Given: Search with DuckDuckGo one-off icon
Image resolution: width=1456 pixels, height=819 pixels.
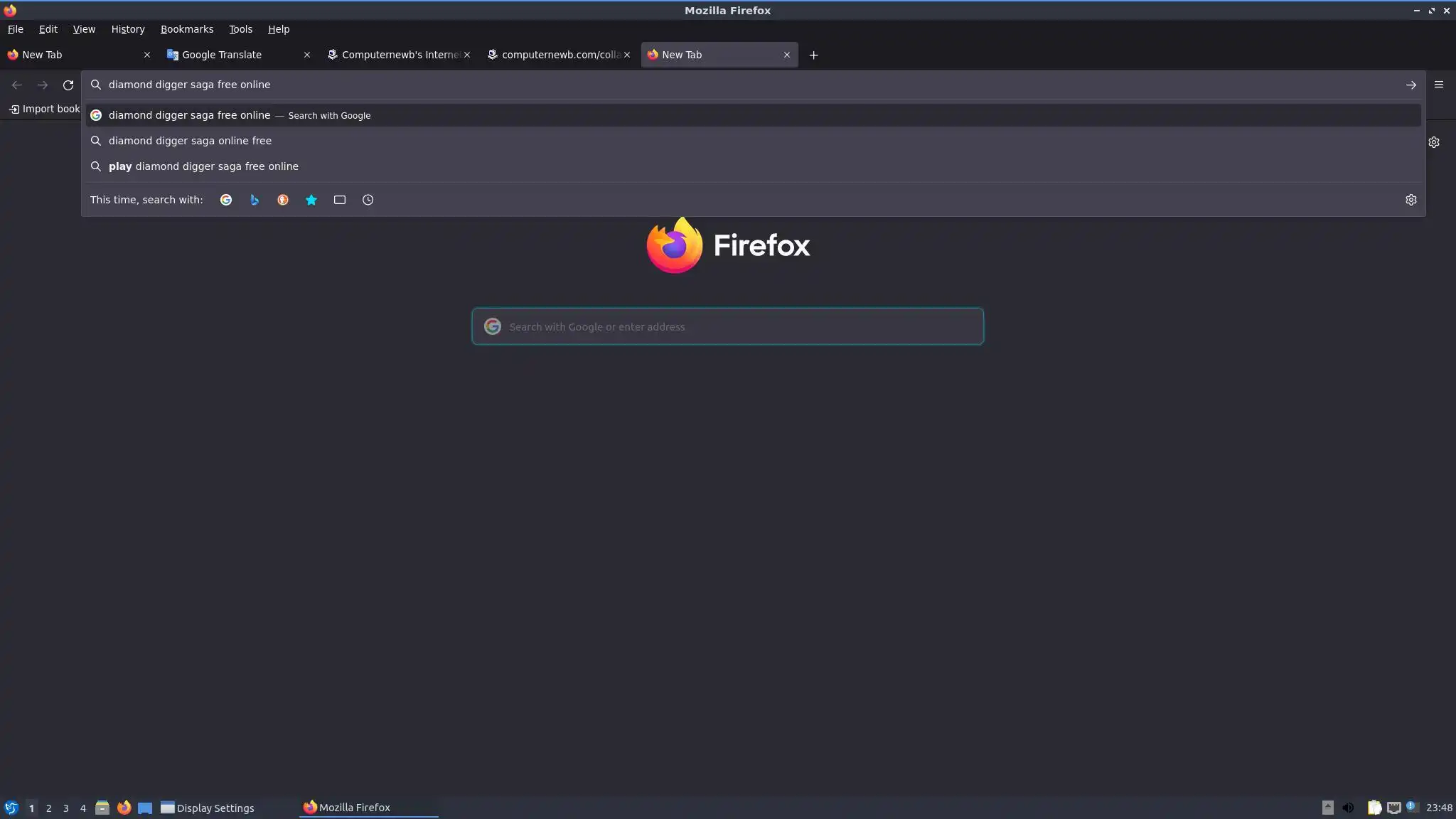Looking at the screenshot, I should 283,200.
